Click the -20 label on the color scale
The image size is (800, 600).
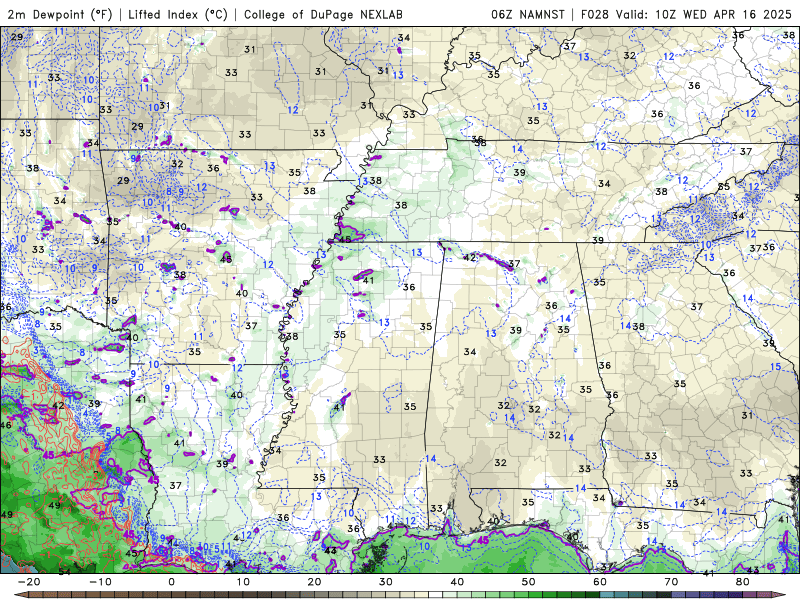[x=29, y=582]
